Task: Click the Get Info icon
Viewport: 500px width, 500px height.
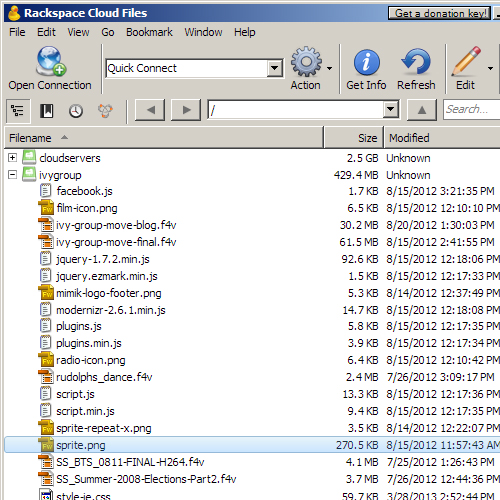Action: coord(366,62)
